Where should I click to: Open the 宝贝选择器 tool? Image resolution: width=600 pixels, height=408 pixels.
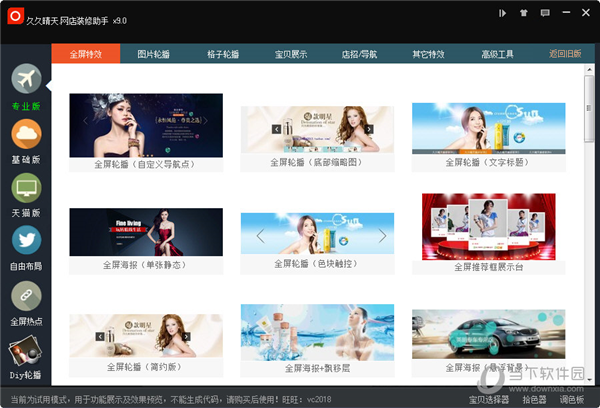pyautogui.click(x=489, y=400)
